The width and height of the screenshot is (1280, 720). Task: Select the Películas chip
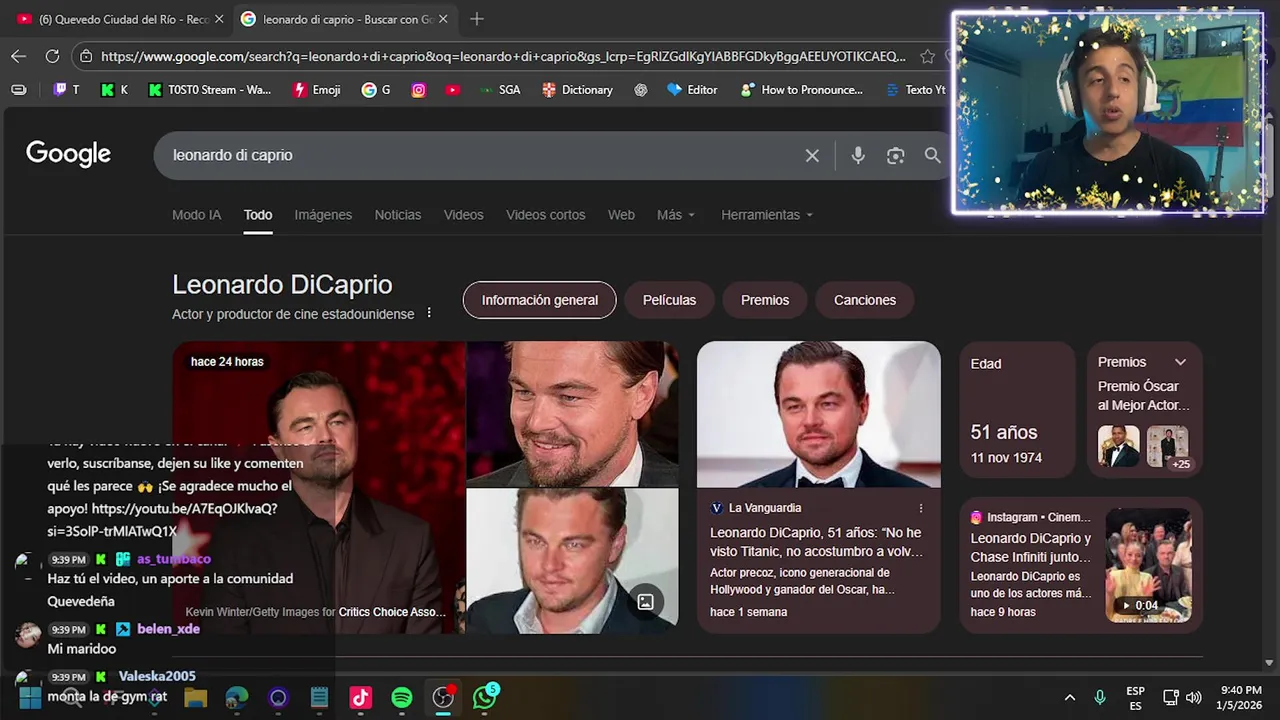pyautogui.click(x=669, y=300)
